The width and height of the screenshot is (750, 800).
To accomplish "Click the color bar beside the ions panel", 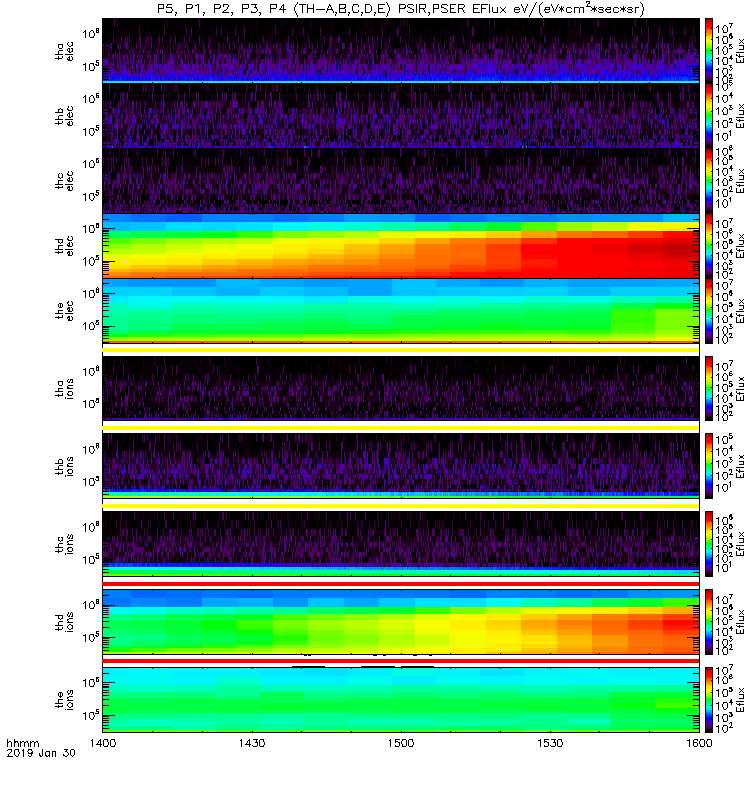I will [709, 699].
